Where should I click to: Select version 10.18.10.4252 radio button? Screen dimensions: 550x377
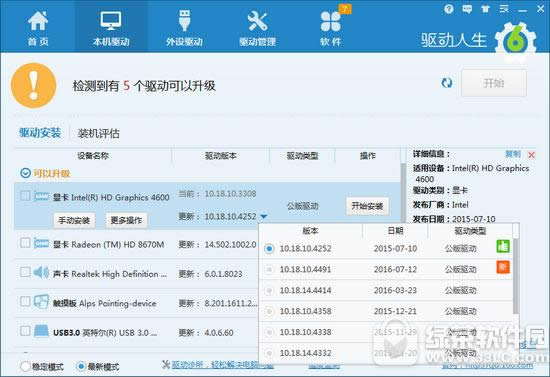point(269,249)
